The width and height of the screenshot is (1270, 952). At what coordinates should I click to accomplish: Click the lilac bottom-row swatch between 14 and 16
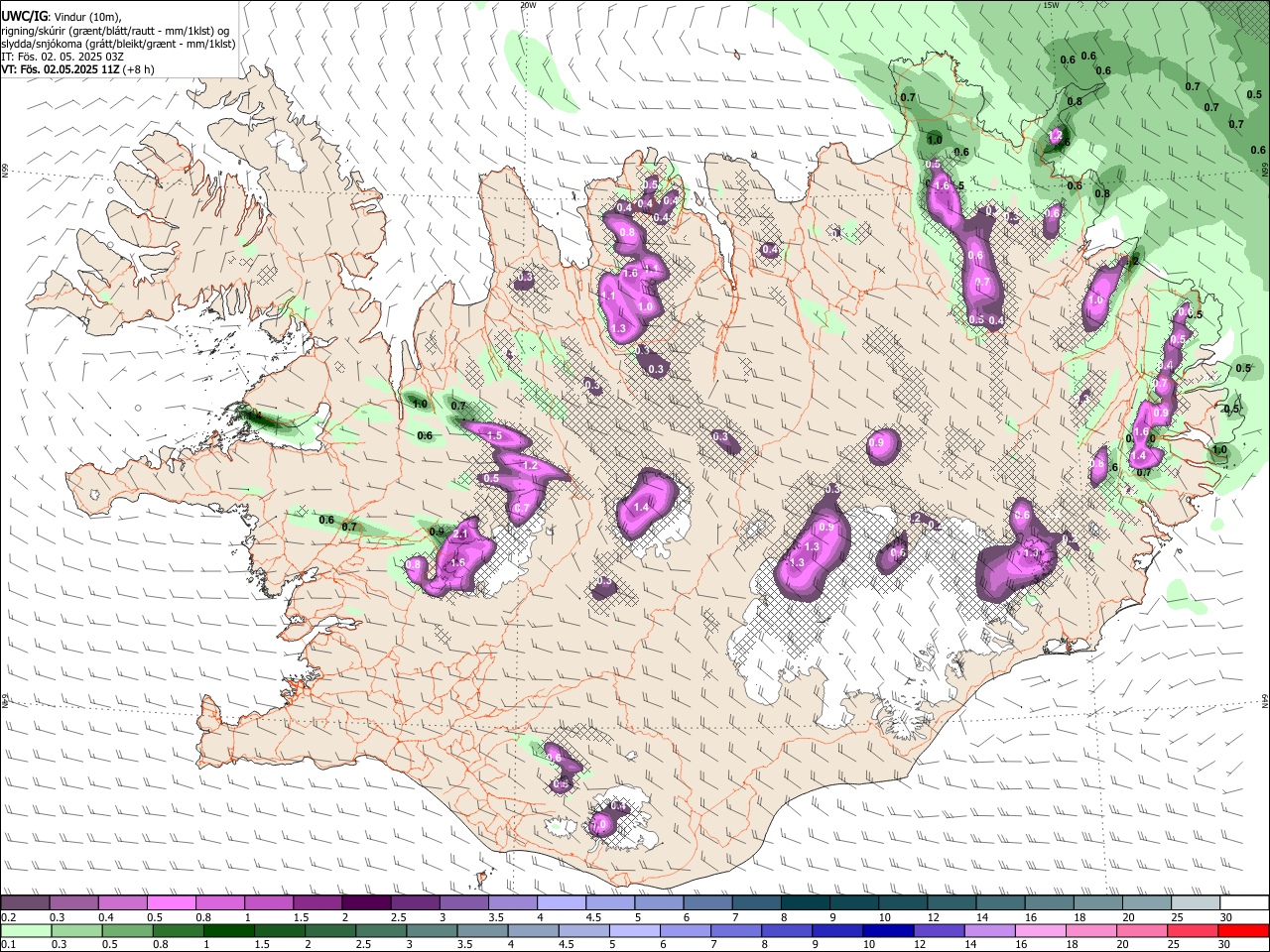(989, 930)
